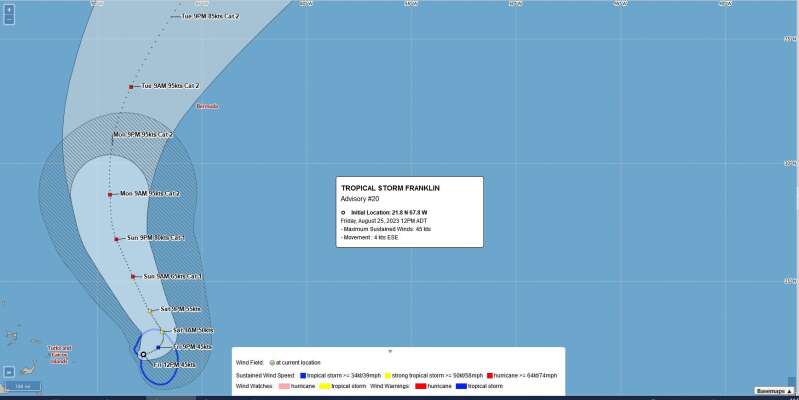
Task: Click the map scale bar
Action: point(22,387)
